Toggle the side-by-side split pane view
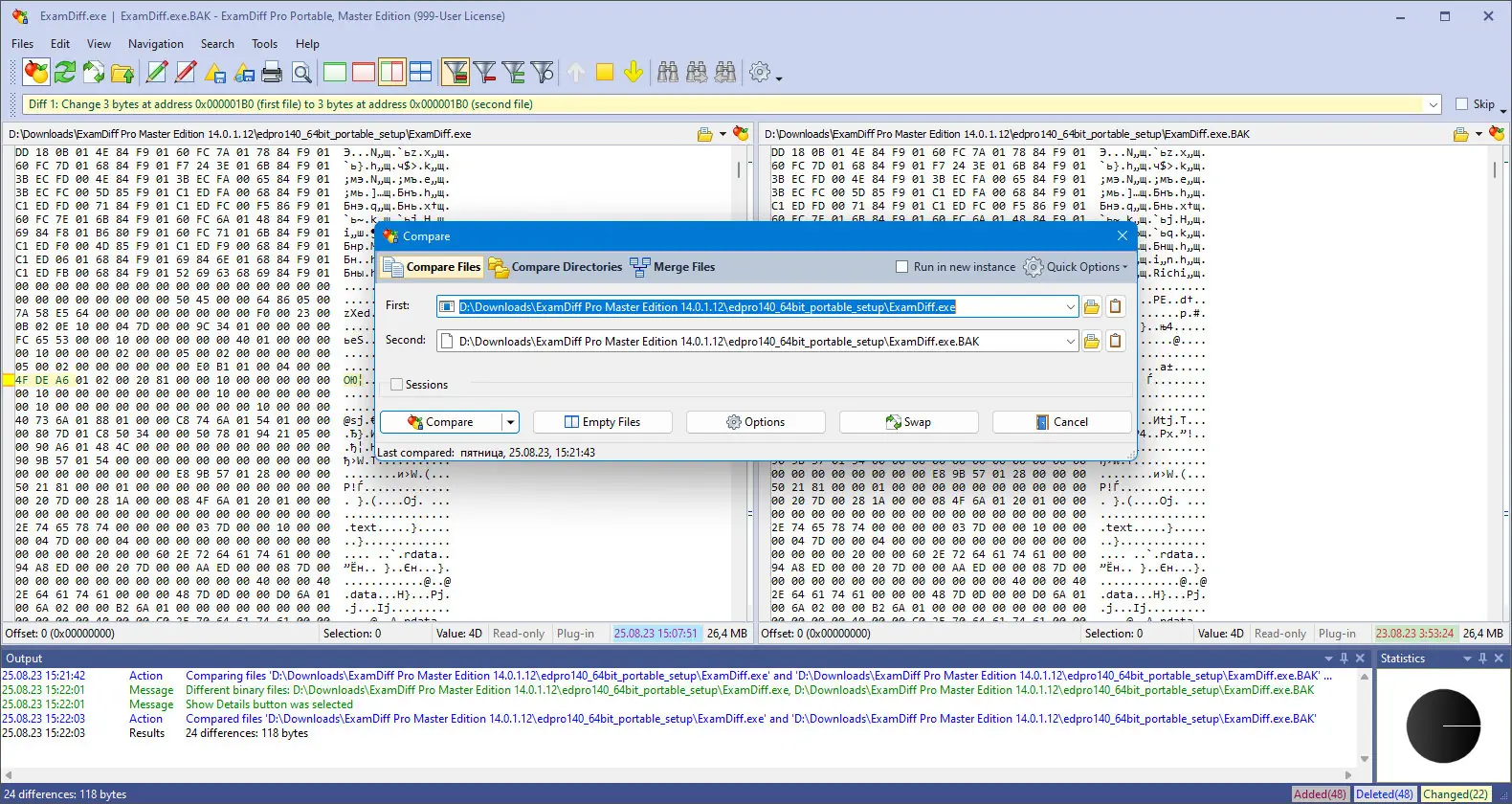The height and width of the screenshot is (804, 1512). [392, 72]
